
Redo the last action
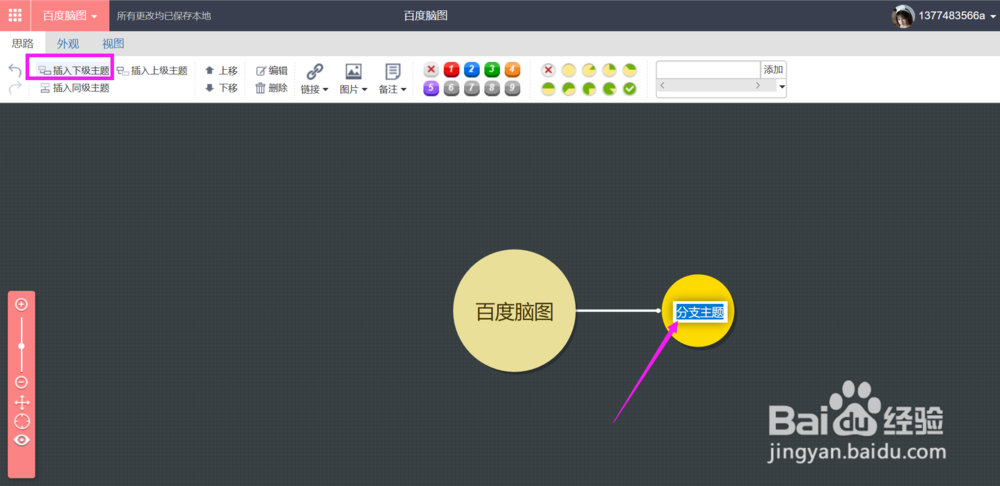pyautogui.click(x=15, y=88)
